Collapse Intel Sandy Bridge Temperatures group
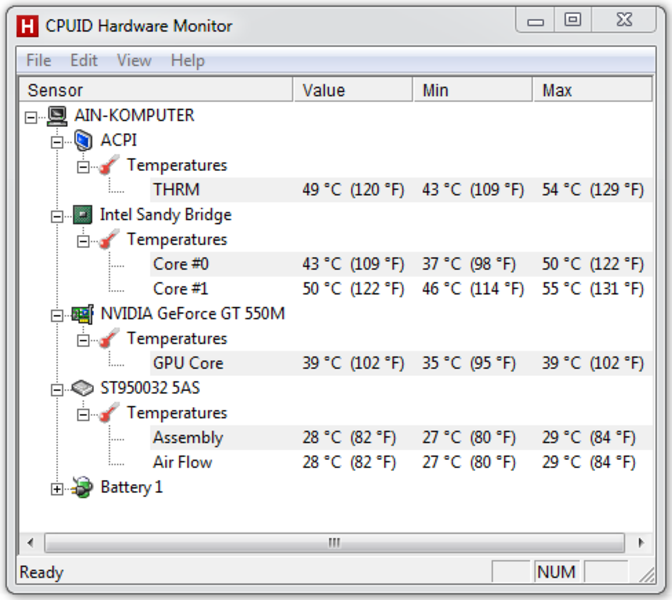Viewport: 672px width, 600px height. [83, 241]
